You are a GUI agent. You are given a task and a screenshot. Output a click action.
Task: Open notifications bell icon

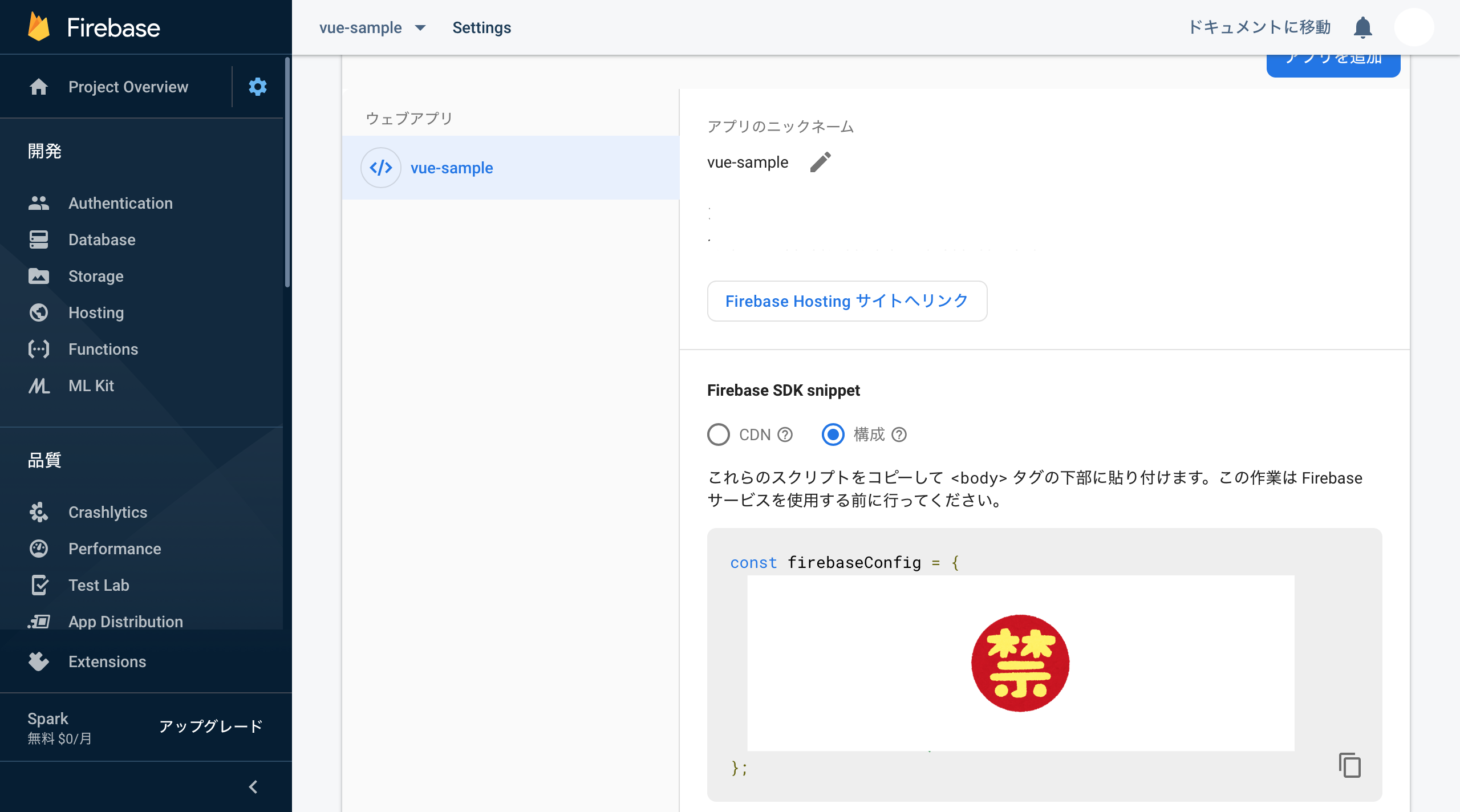click(1363, 27)
